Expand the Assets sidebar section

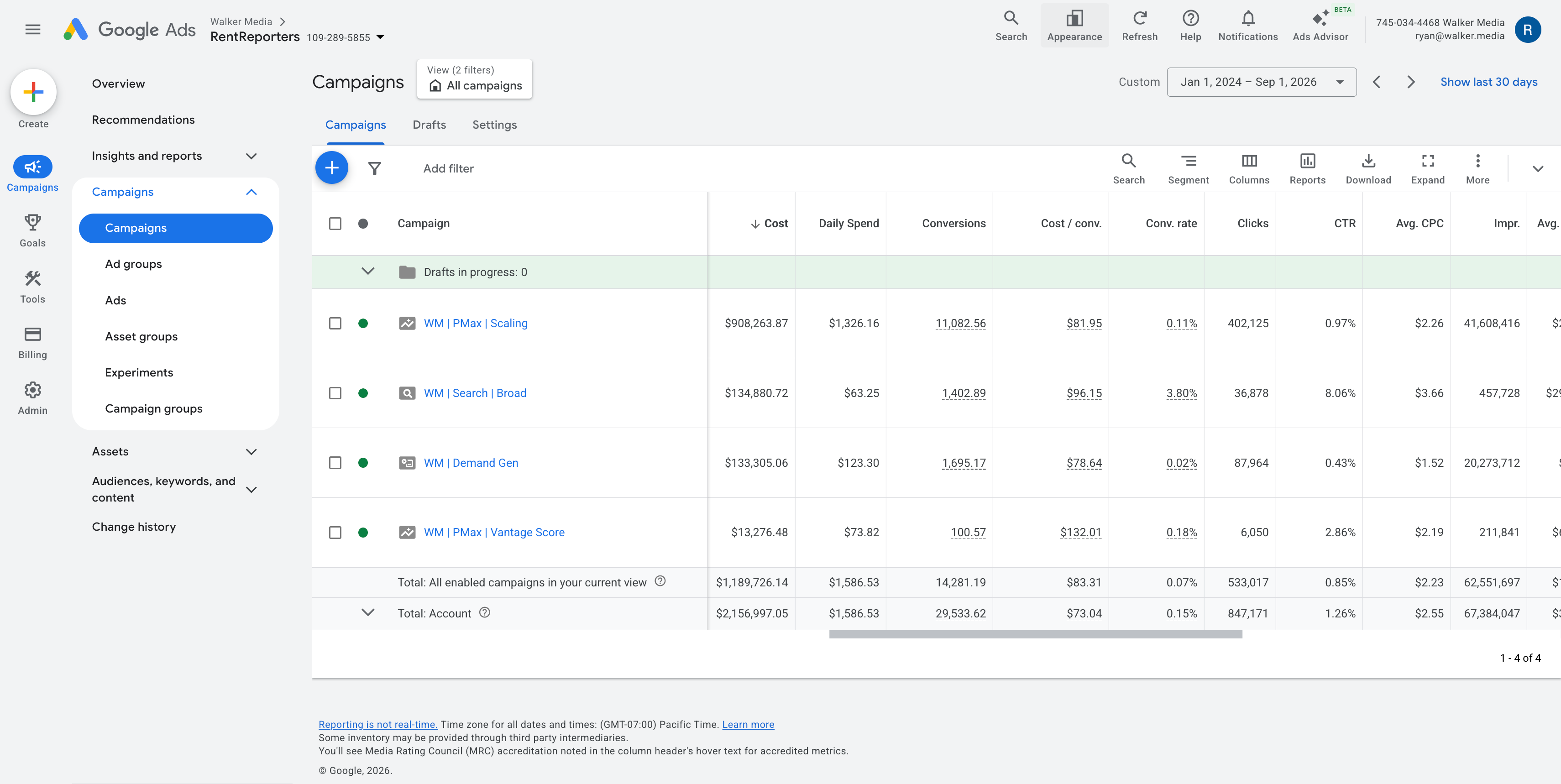(x=251, y=451)
